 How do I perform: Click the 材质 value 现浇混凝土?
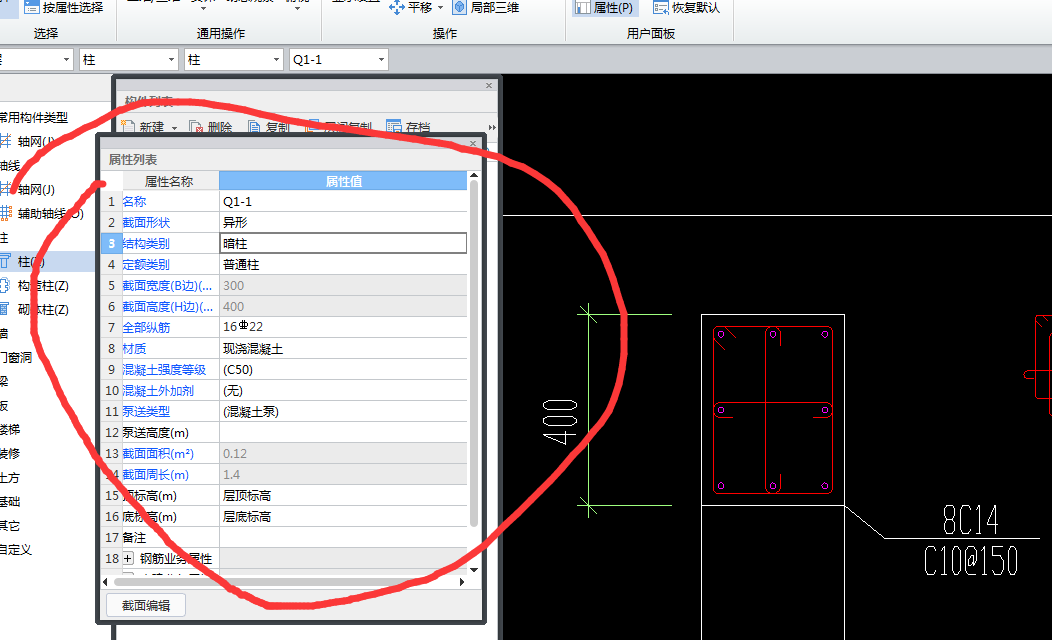pos(343,348)
